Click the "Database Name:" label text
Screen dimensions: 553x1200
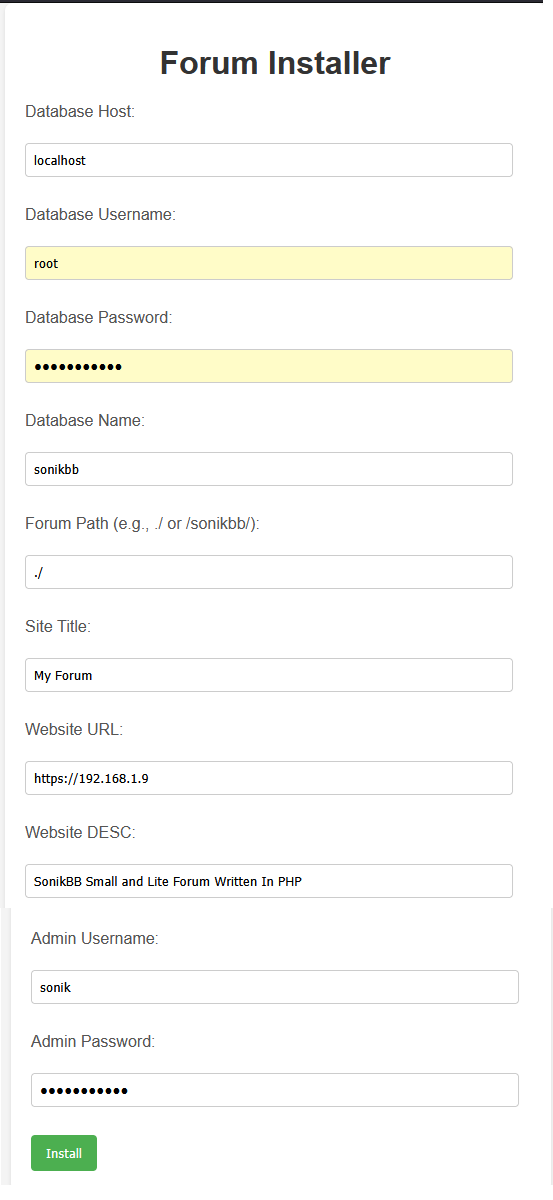point(85,421)
